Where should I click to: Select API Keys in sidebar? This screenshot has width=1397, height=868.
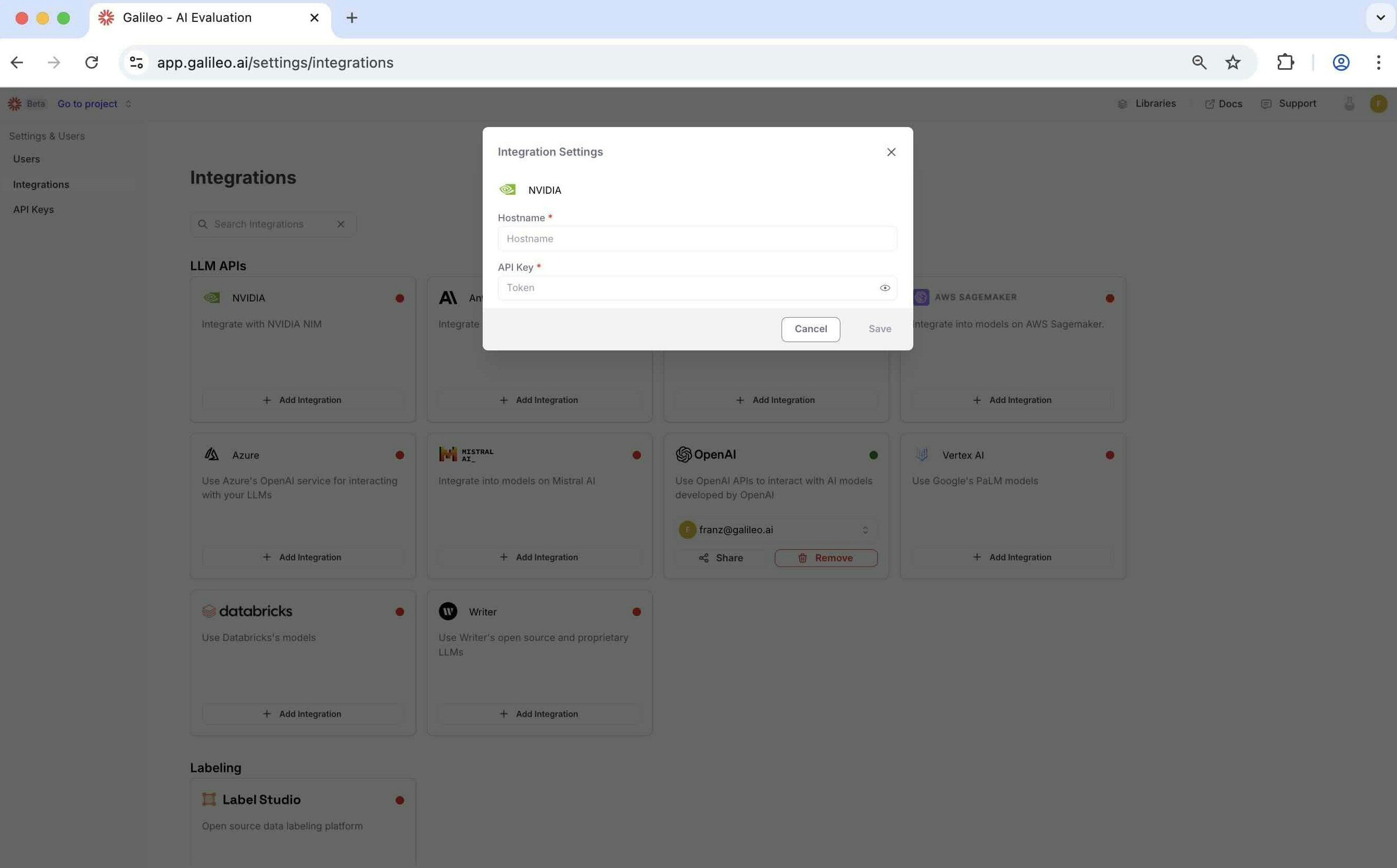pyautogui.click(x=33, y=209)
